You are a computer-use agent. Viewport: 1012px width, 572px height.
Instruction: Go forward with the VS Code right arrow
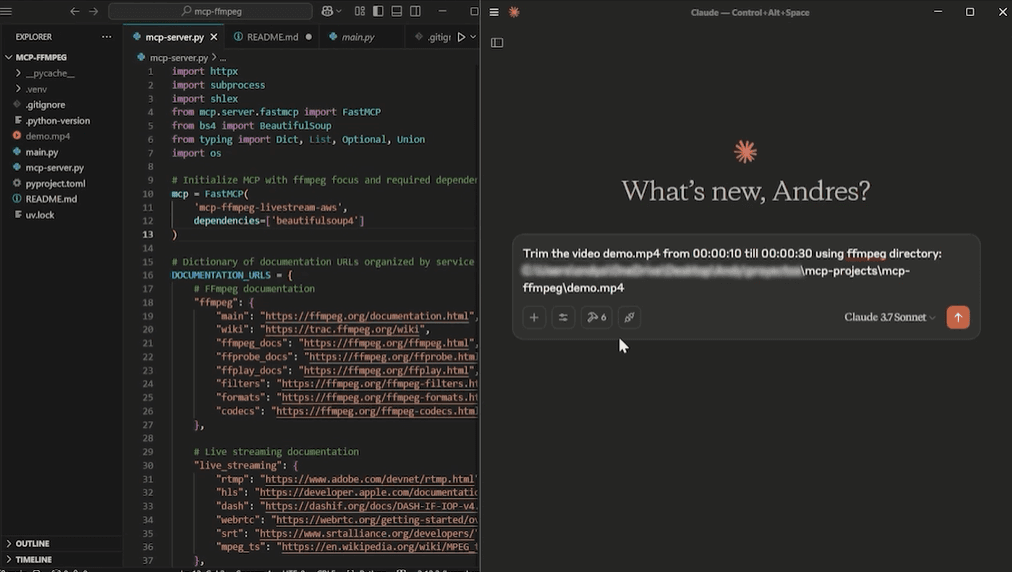coord(94,11)
